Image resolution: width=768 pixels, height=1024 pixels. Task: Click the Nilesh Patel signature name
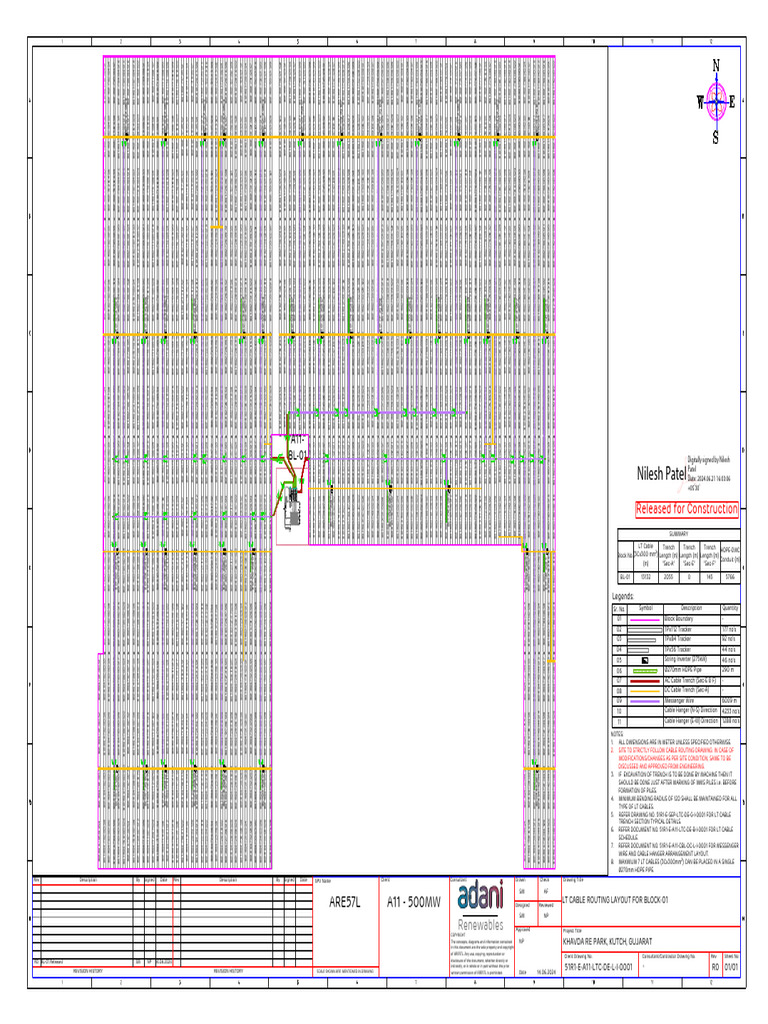click(661, 473)
